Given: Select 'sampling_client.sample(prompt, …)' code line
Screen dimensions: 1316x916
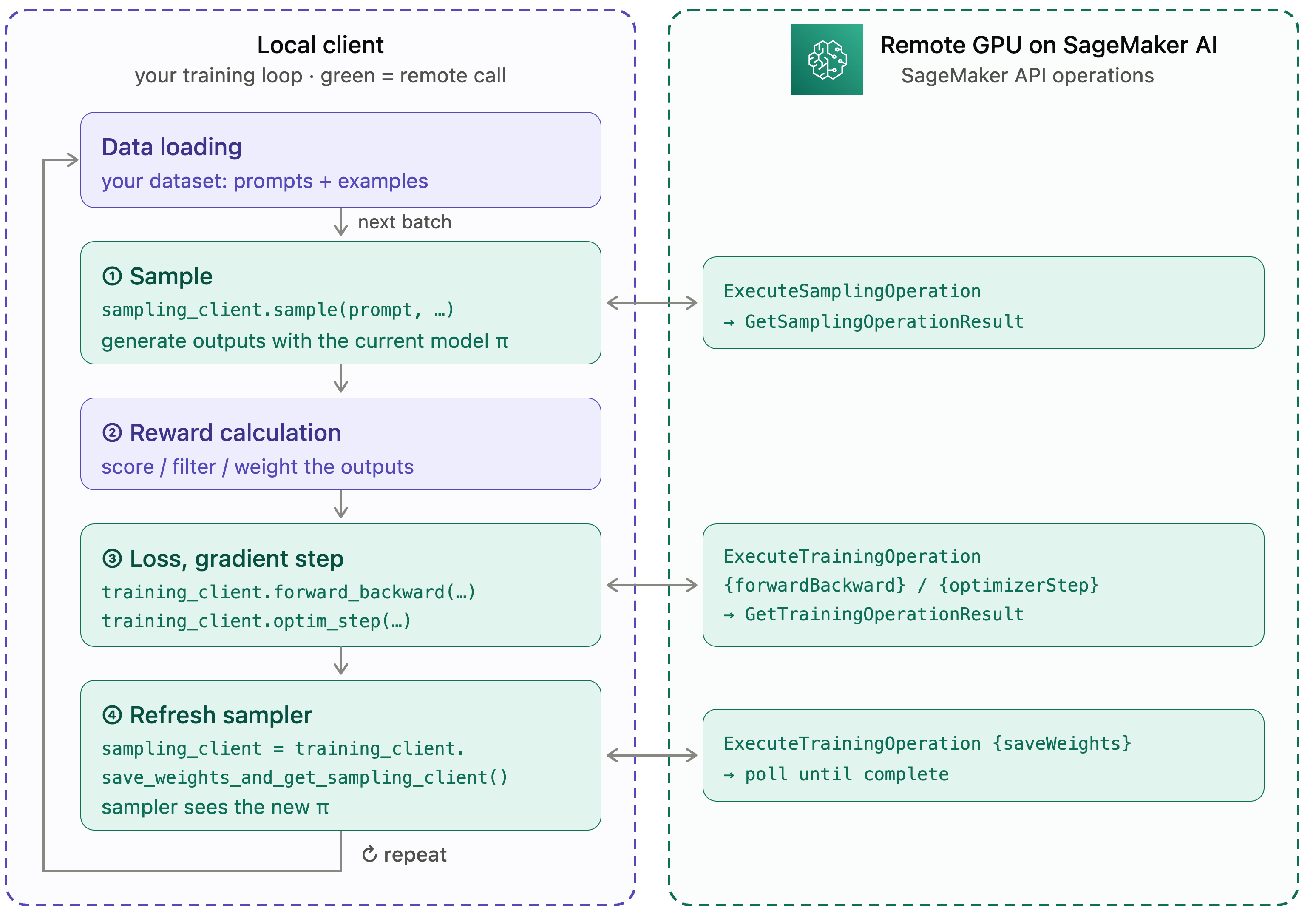Looking at the screenshot, I should [x=278, y=310].
